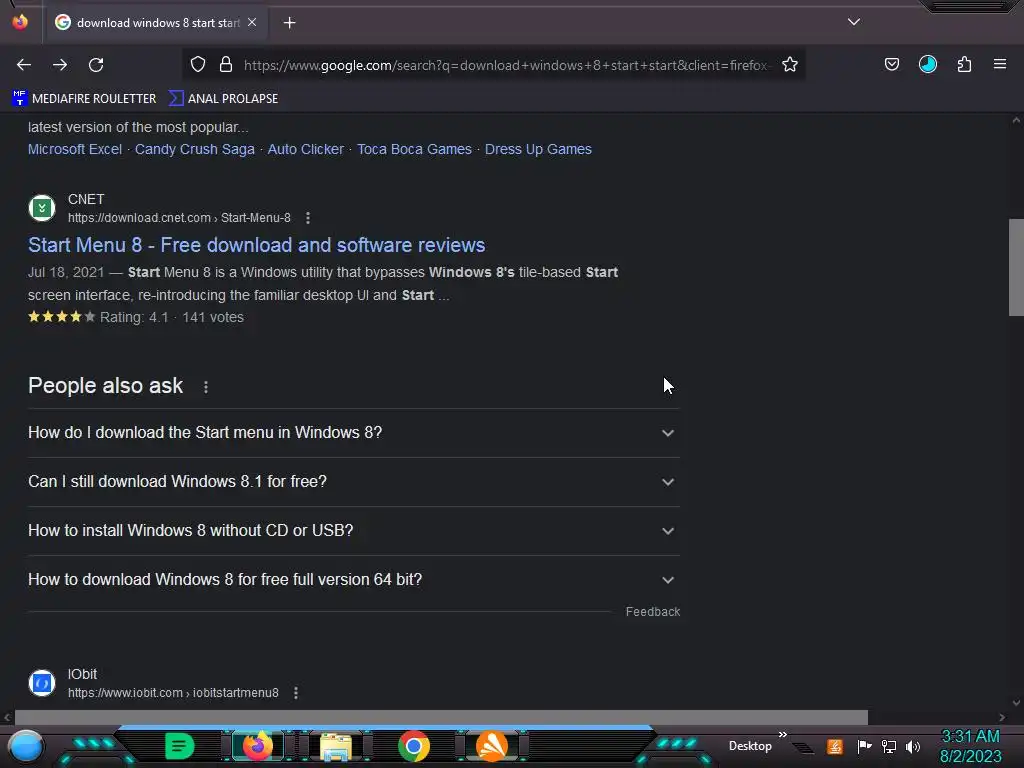Screen dimensions: 1024x768
Task: Open the green notes app in taskbar
Action: tap(180, 746)
